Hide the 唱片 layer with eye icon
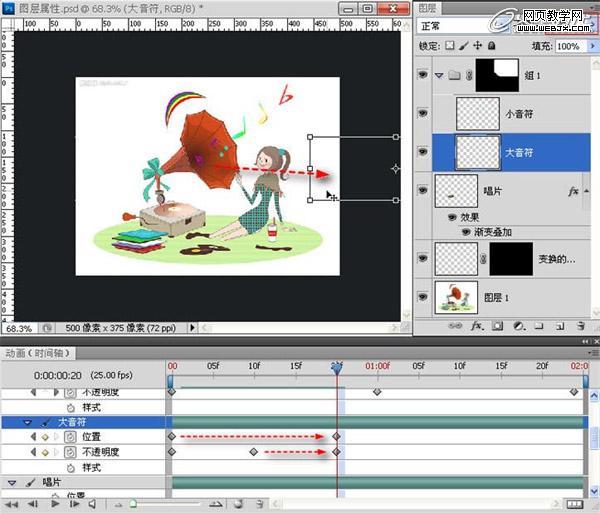600x514 pixels. pyautogui.click(x=425, y=189)
